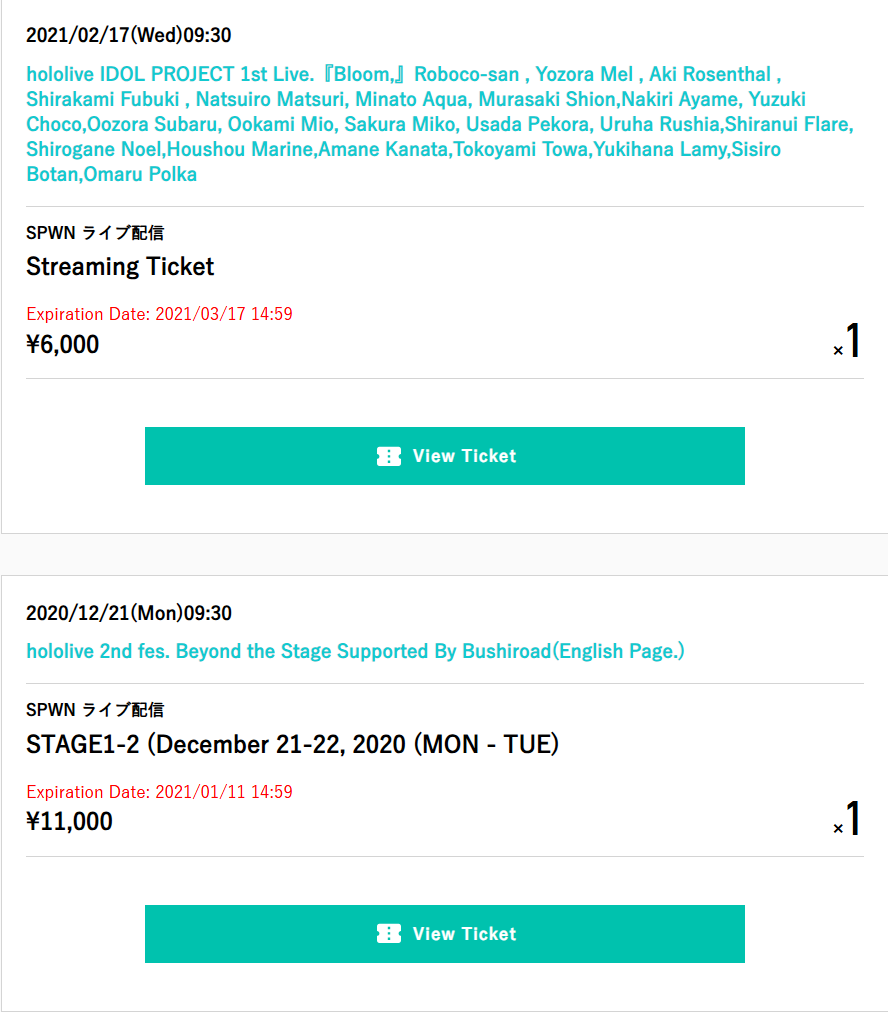Click SPWN ライブ配信 label above STAGE1-2
The image size is (888, 1012).
95,710
